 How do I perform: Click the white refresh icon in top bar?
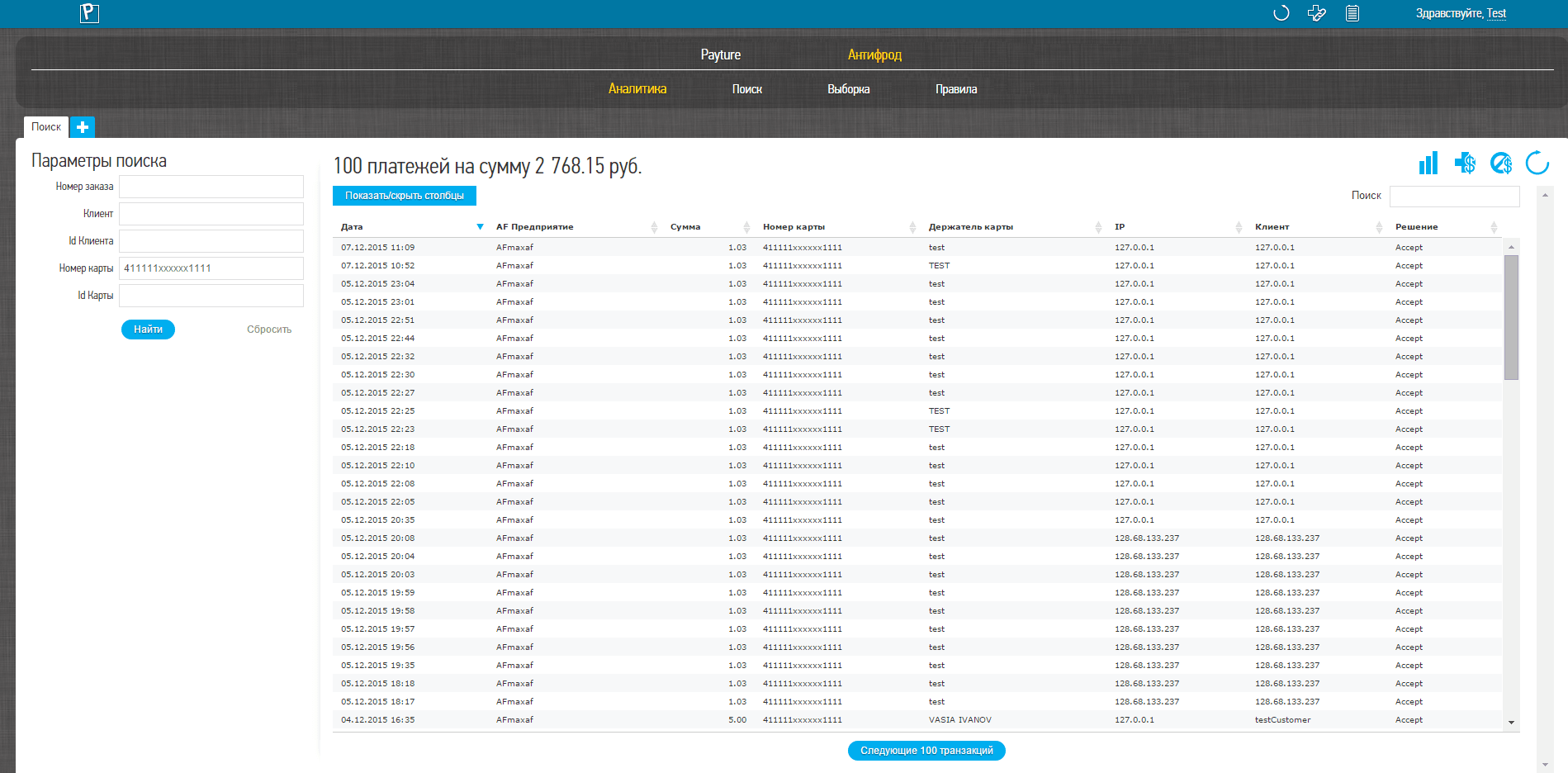click(1281, 13)
